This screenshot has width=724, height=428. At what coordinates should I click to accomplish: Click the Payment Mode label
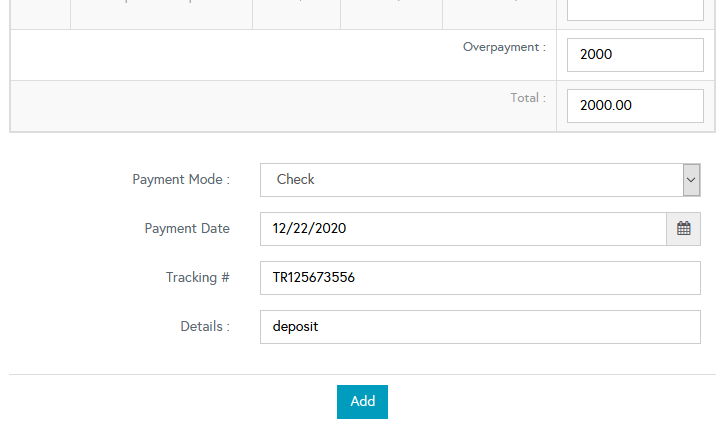[181, 180]
